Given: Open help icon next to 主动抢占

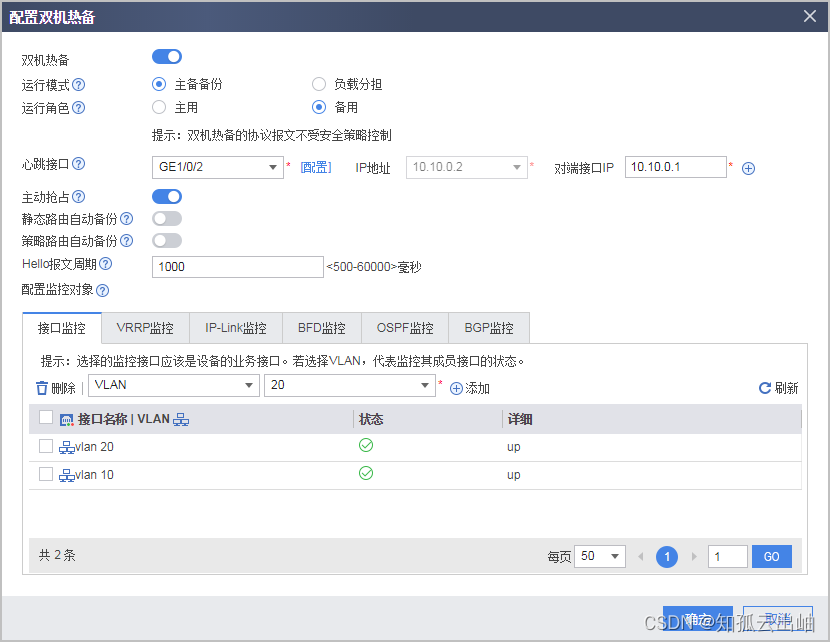Looking at the screenshot, I should (78, 197).
